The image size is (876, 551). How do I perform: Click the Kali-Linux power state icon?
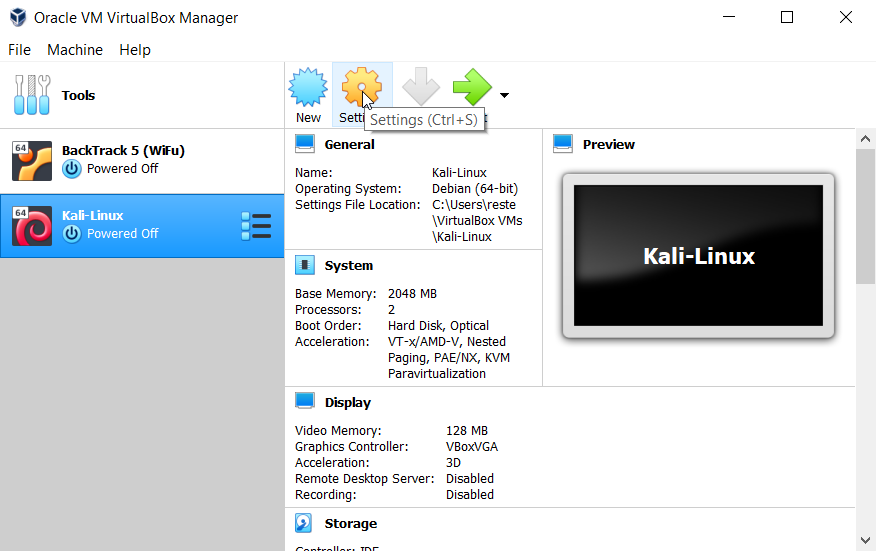pos(72,234)
